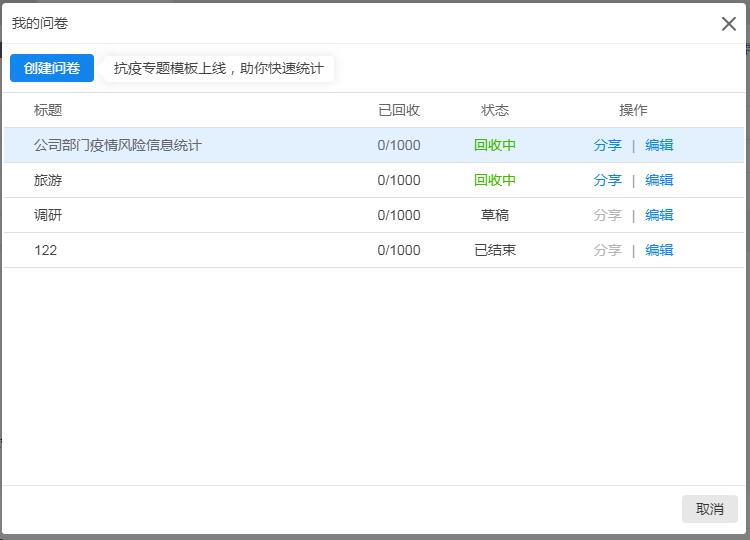
Task: Click 分享 for the 旅游 questionnaire
Action: tap(607, 180)
